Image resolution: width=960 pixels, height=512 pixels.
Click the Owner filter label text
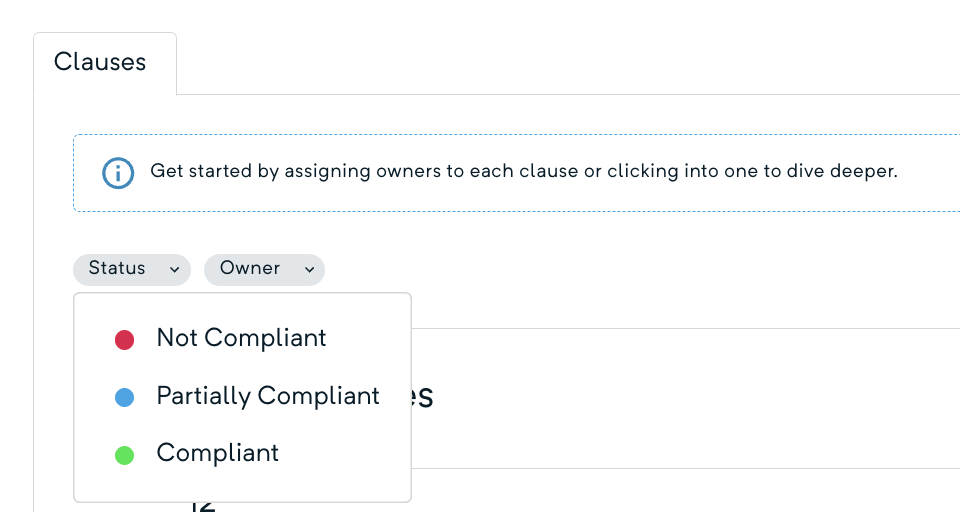click(x=250, y=268)
